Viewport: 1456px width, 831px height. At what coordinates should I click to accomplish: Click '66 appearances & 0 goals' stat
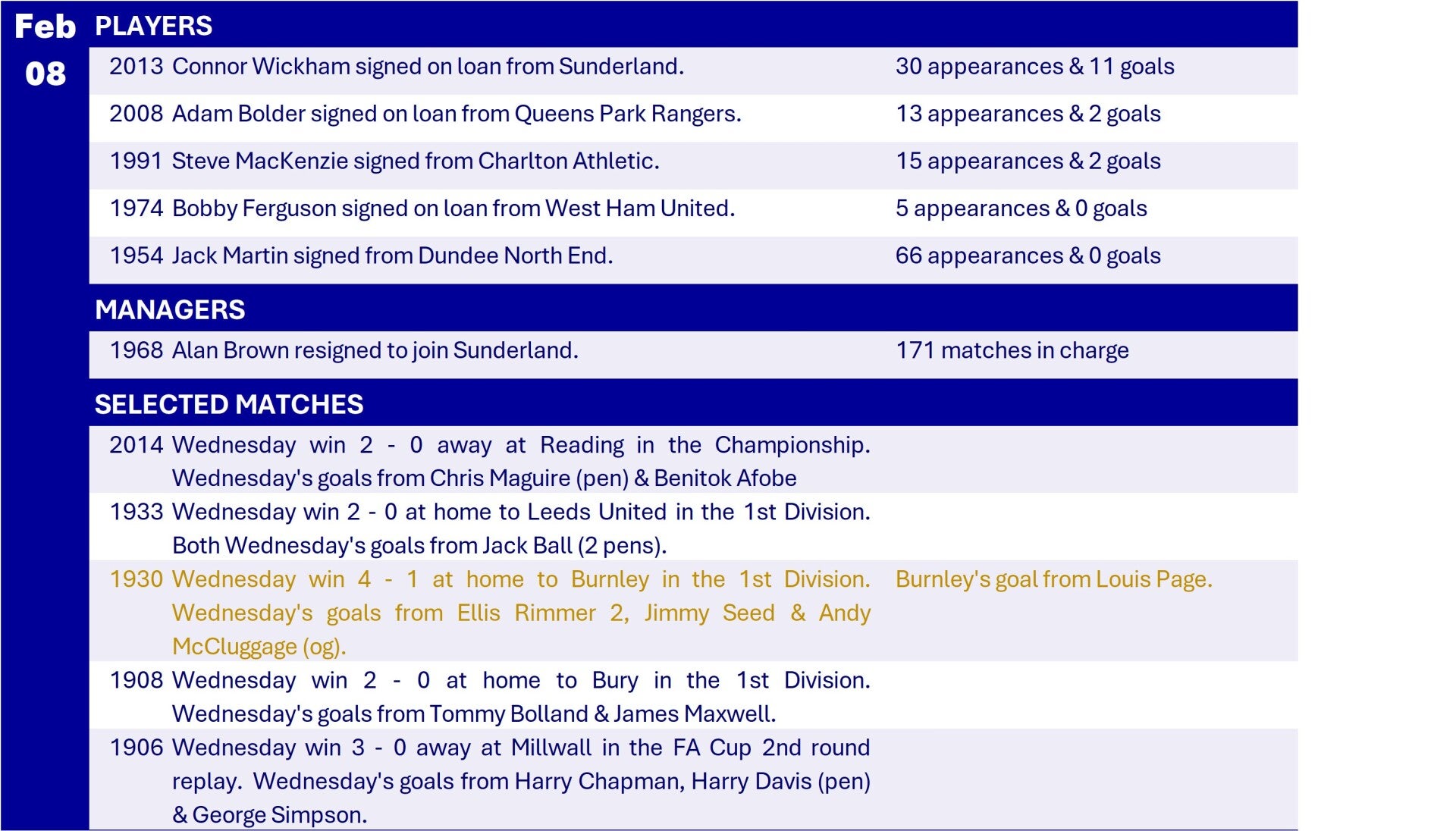[x=1028, y=256]
